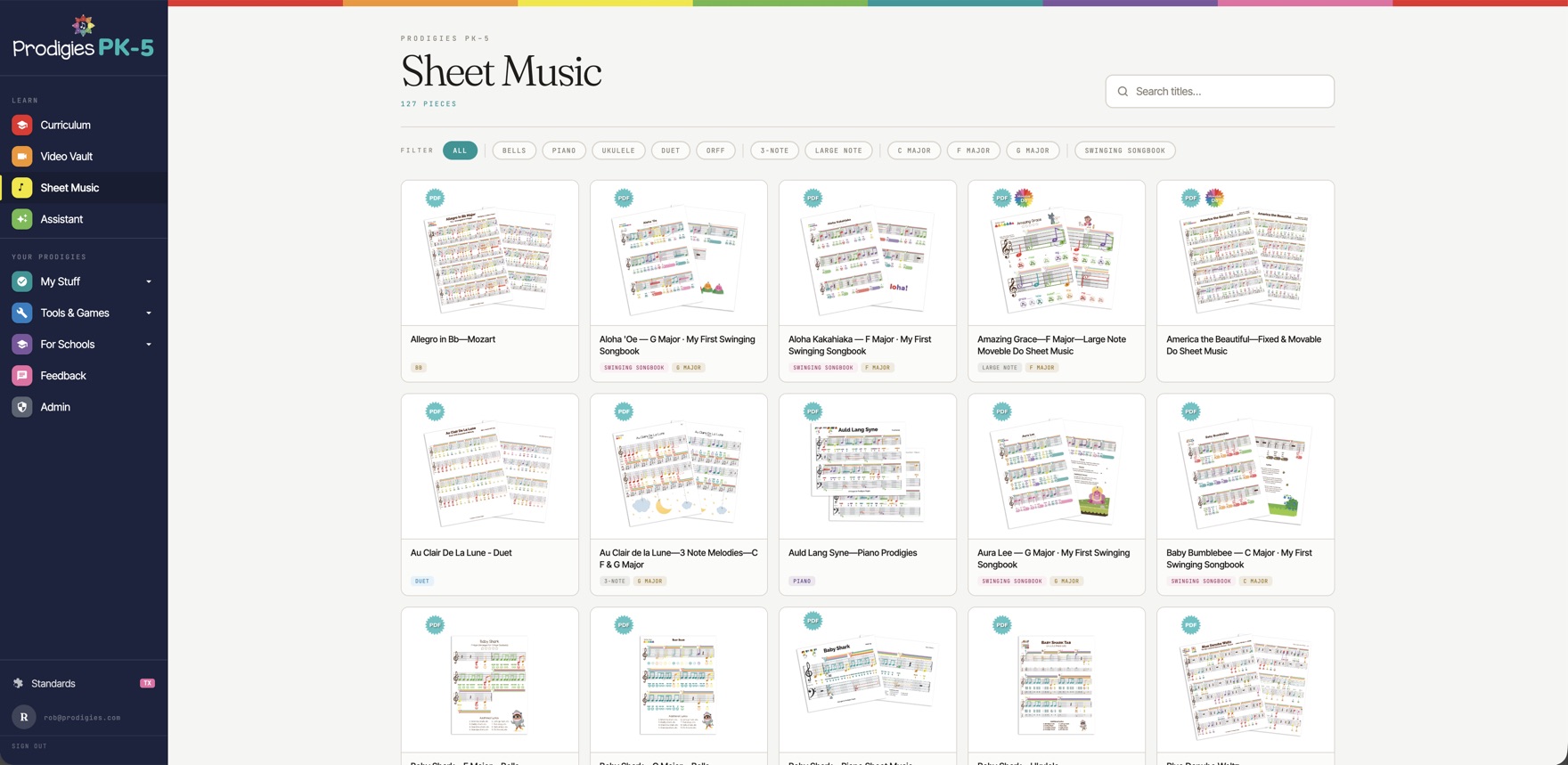
Task: Click the Prodigies PK-5 logo
Action: [x=83, y=37]
